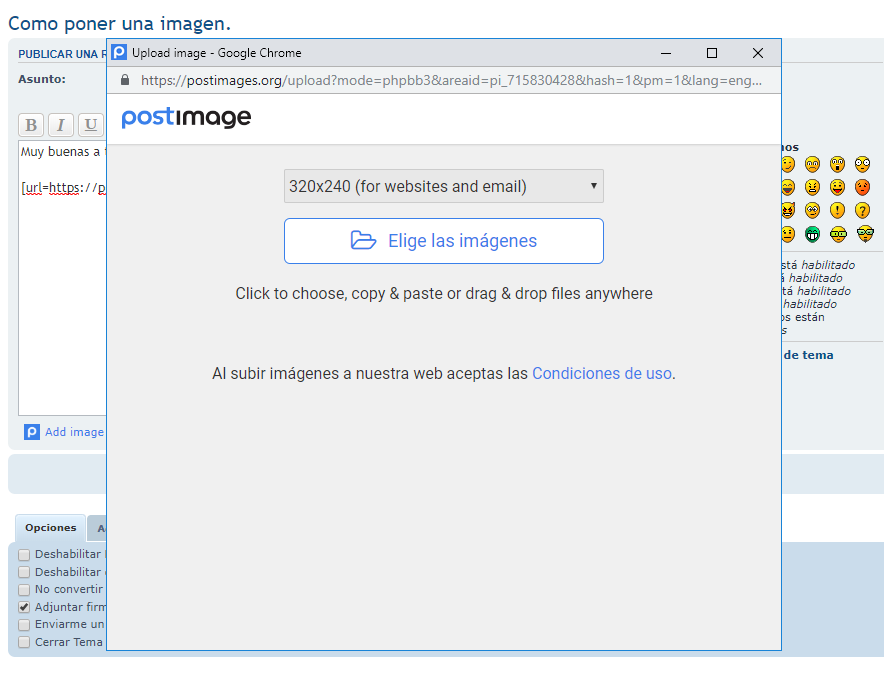
Task: Insert the surprised open-mouth smiley
Action: point(838,164)
